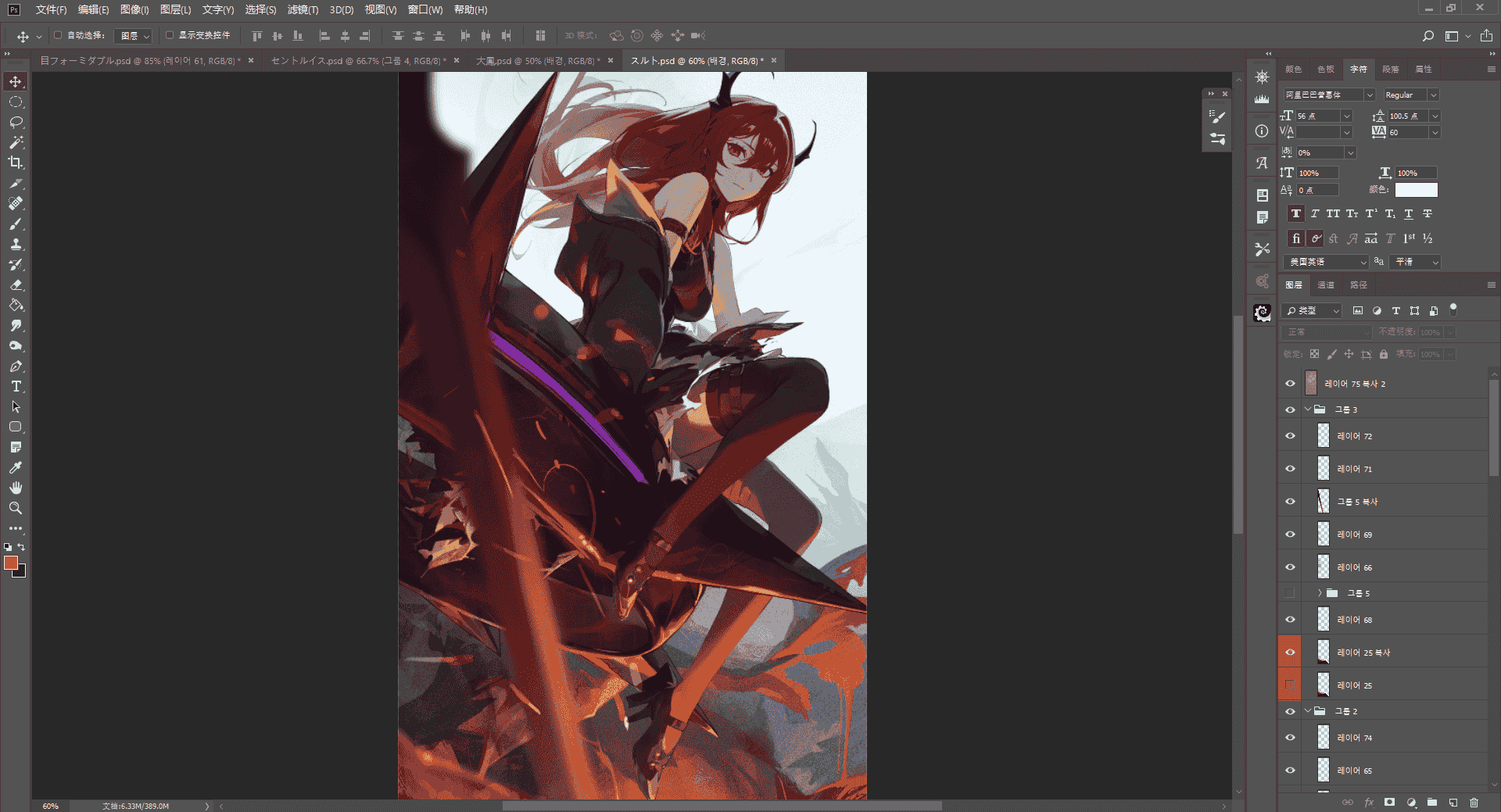Toggle visibility of 레이어 72
This screenshot has width=1501, height=812.
tap(1290, 436)
